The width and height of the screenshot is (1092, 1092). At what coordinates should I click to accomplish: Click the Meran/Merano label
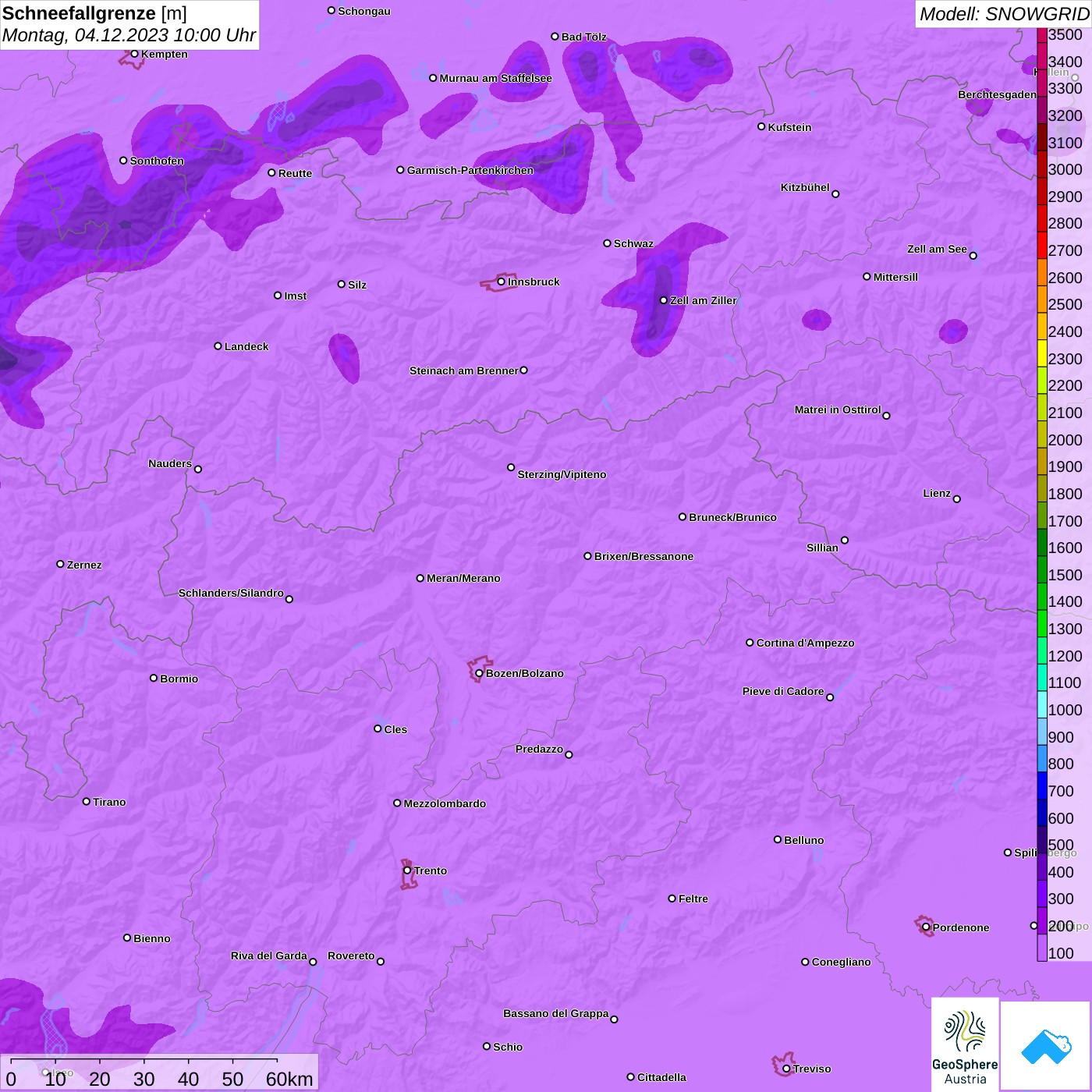(x=463, y=578)
